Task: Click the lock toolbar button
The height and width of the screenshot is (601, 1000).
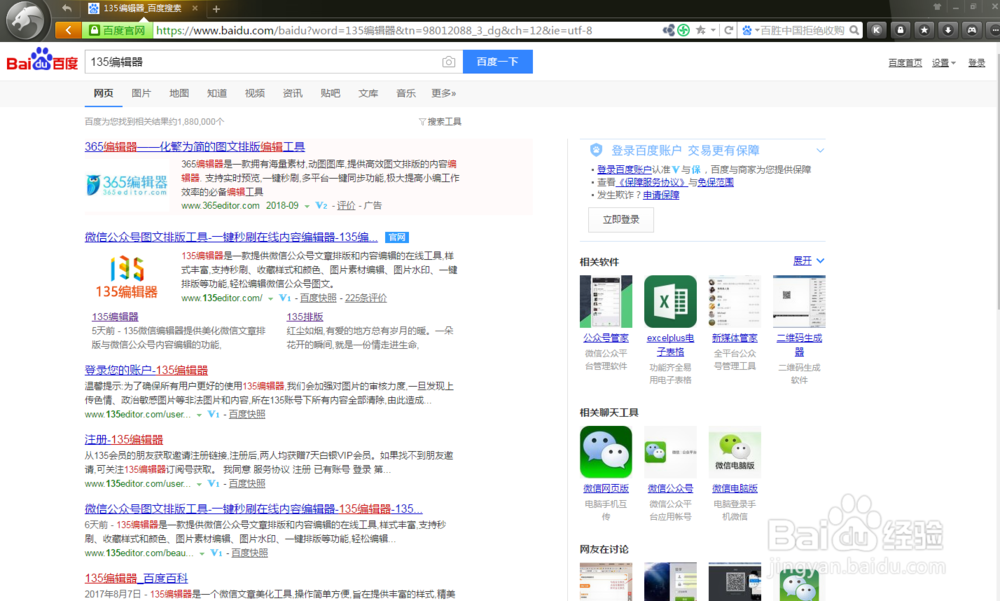Action: click(900, 30)
